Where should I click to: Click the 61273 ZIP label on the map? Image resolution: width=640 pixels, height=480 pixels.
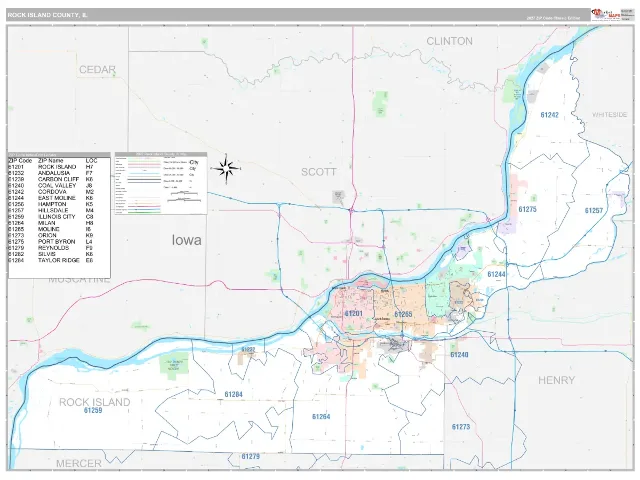[x=461, y=427]
